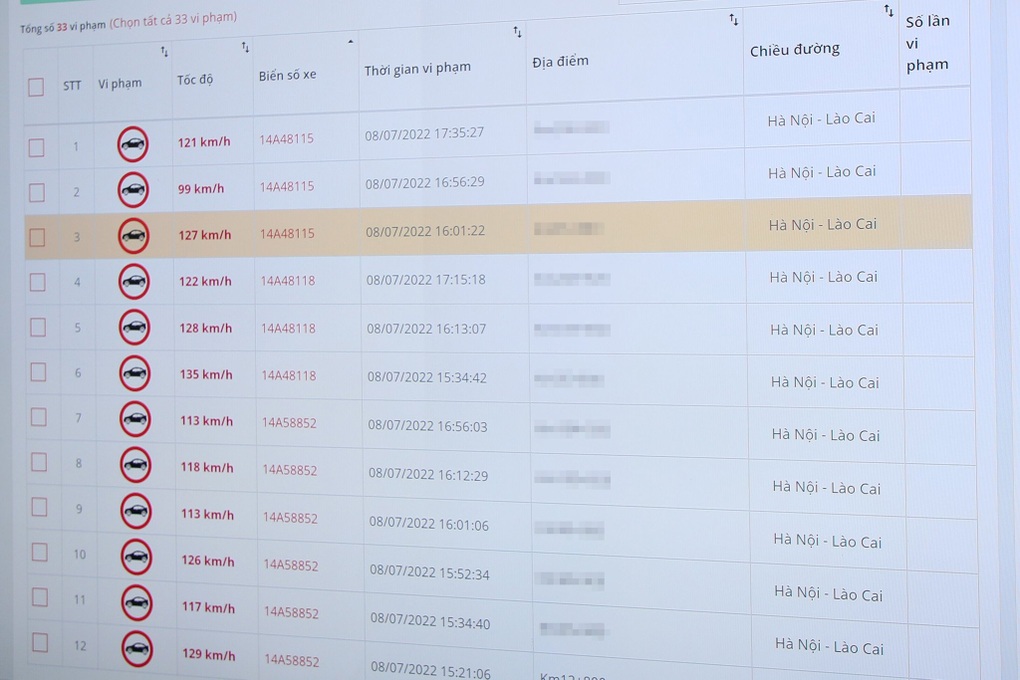Click the 'Biển số xe' column header
Viewport: 1020px width, 680px height.
coord(288,75)
